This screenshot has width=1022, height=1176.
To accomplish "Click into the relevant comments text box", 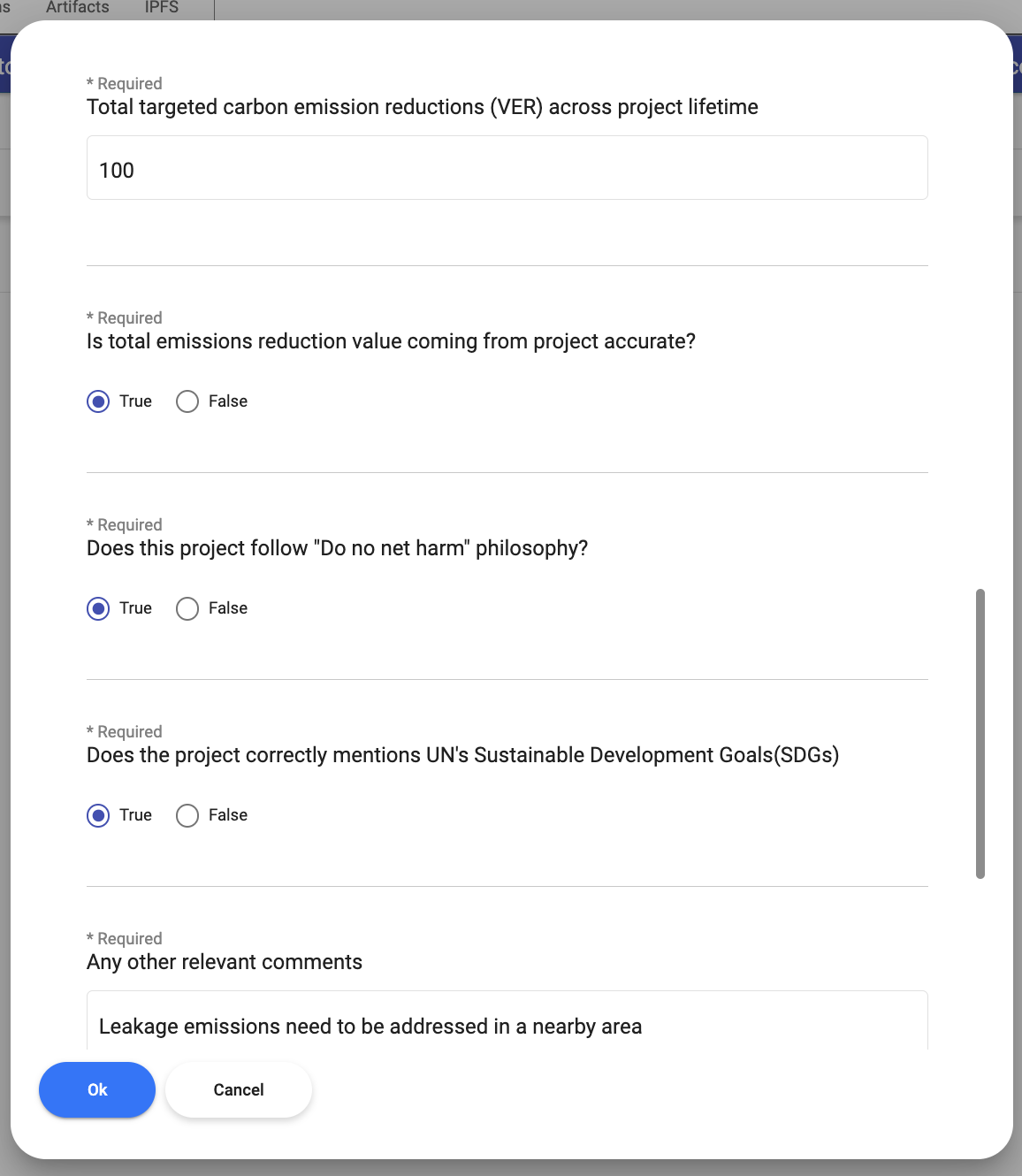I will (507, 1026).
